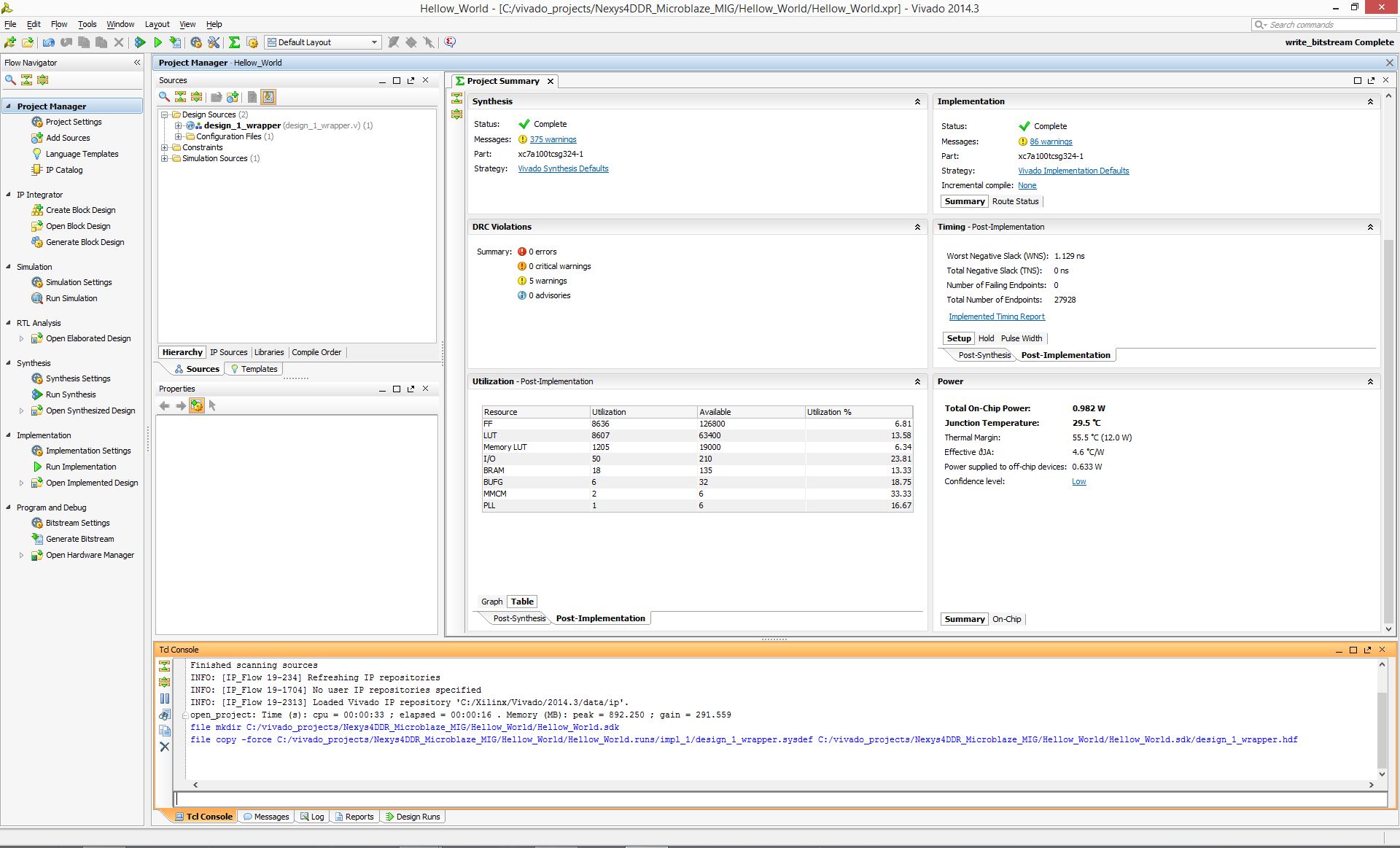Show Route Status in Implementation panel
Screen dimensions: 1400x848
click(1015, 201)
